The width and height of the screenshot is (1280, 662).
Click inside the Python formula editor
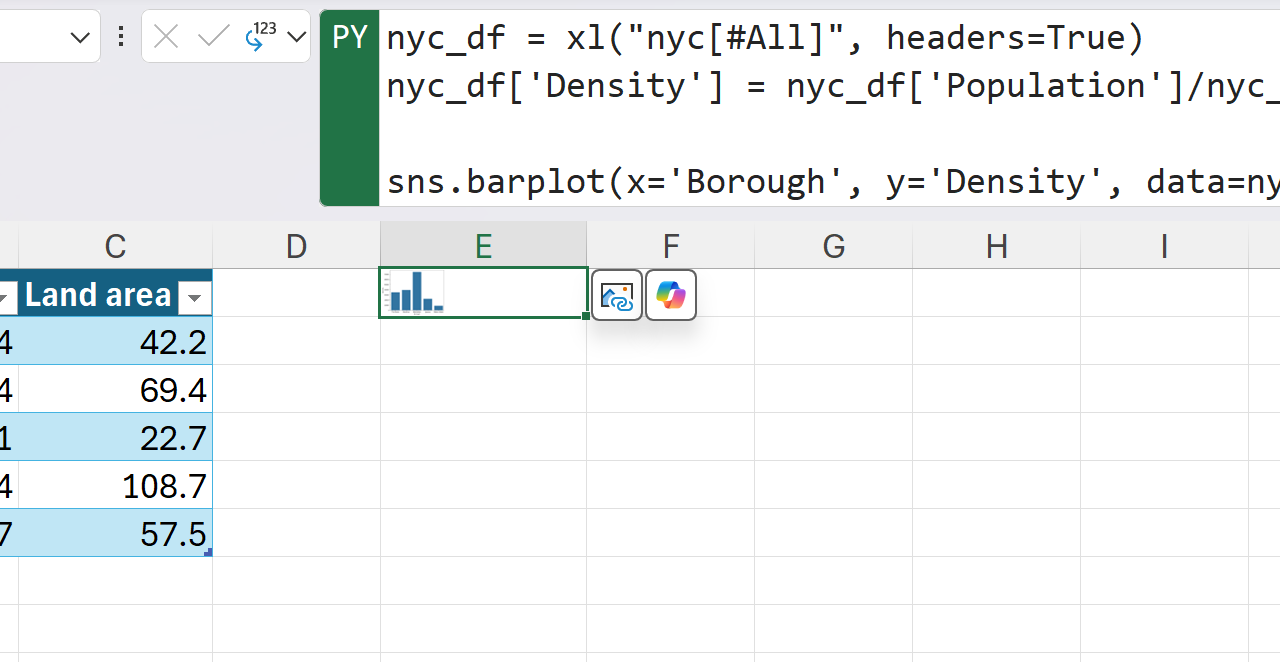click(x=830, y=108)
